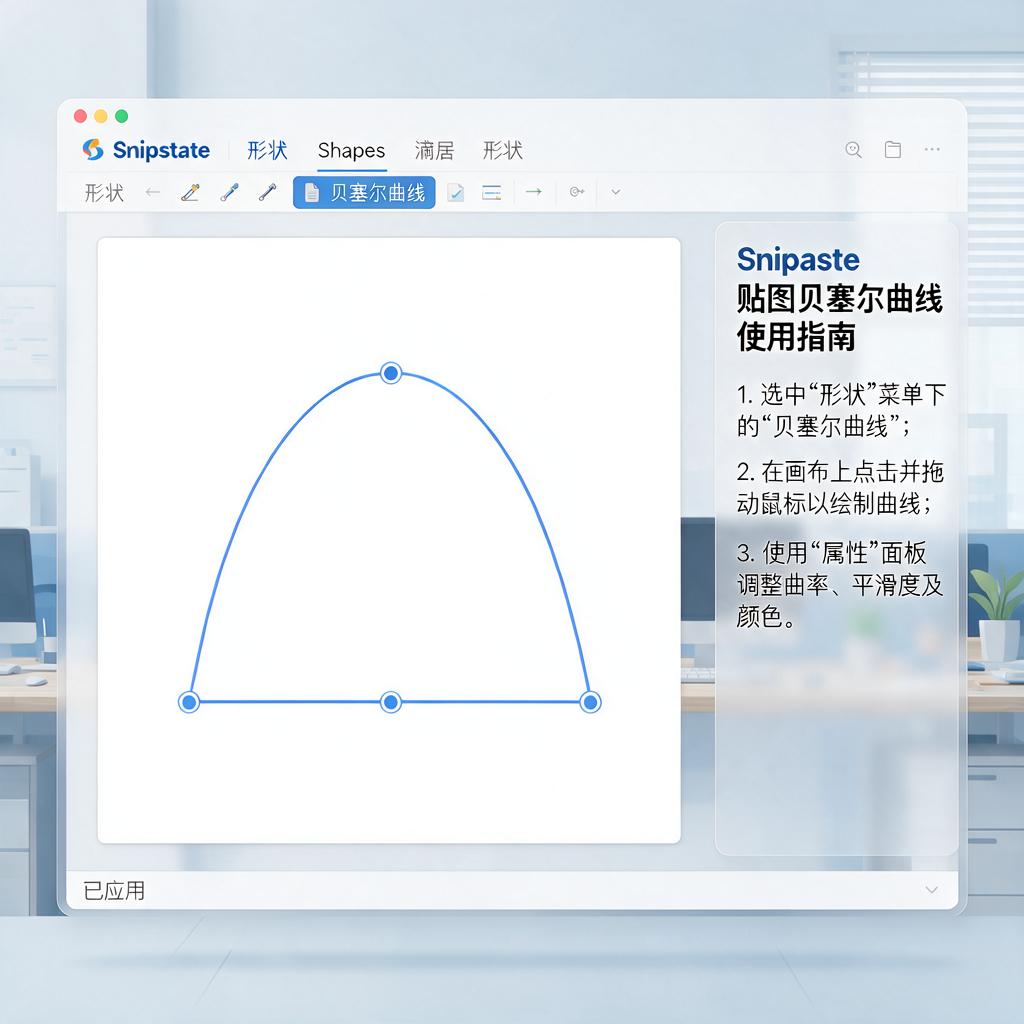The width and height of the screenshot is (1024, 1024).
Task: Click the line style lines icon
Action: coord(491,192)
